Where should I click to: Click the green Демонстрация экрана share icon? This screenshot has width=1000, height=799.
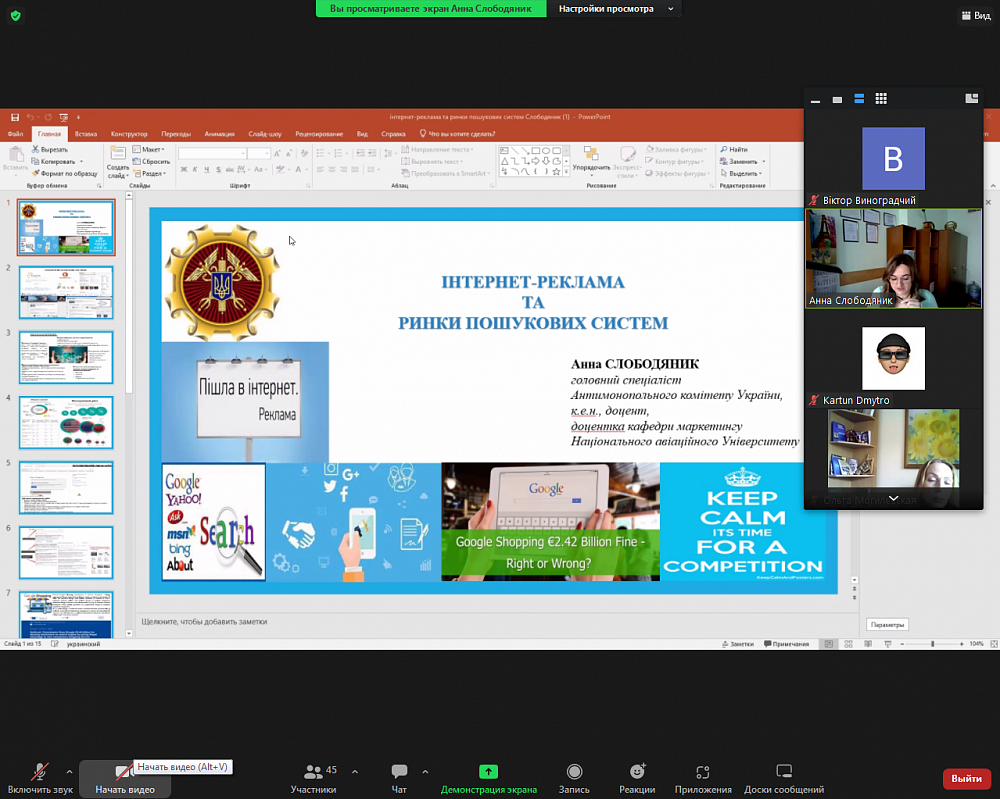coord(489,772)
